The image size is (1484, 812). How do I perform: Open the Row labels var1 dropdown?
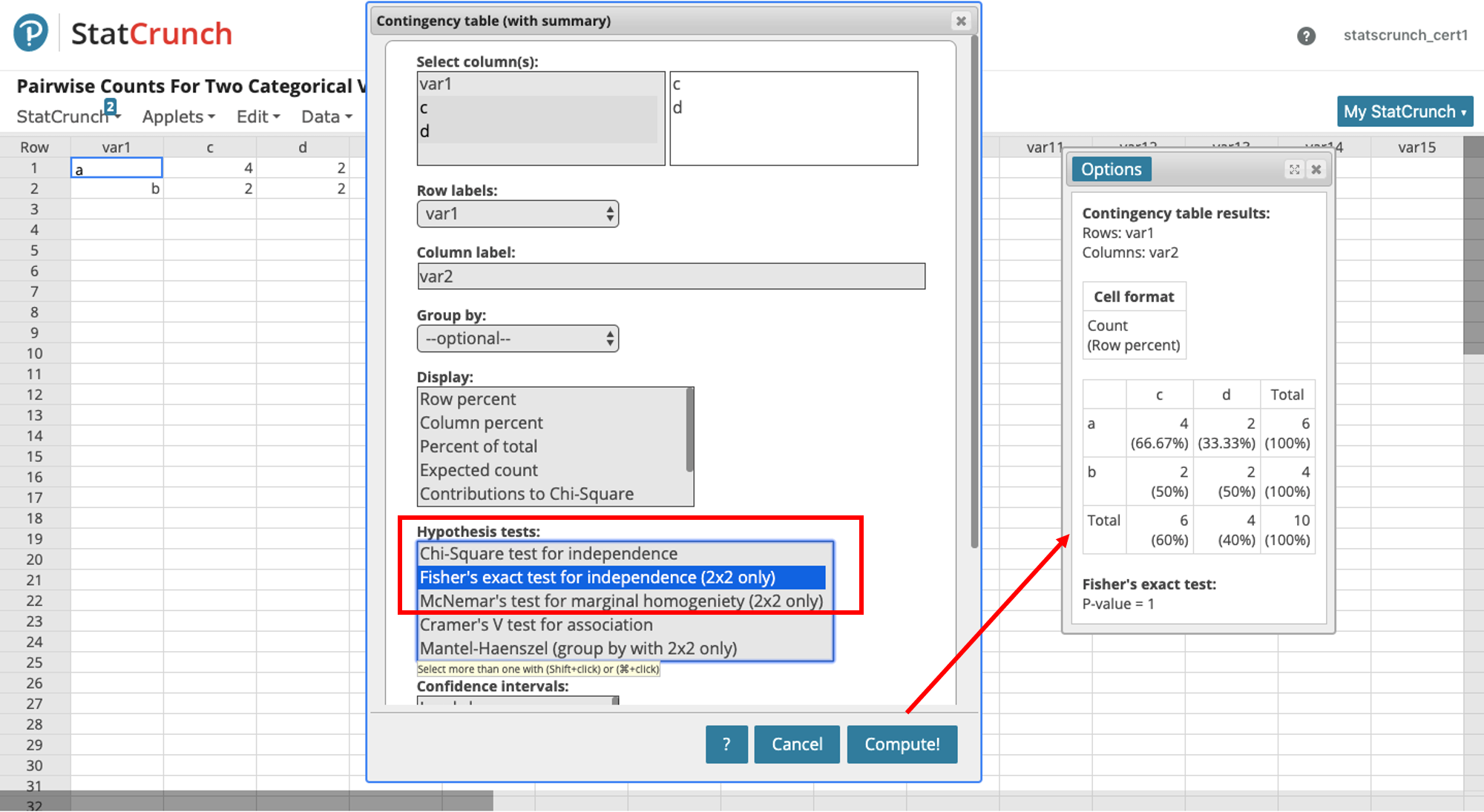coord(517,214)
